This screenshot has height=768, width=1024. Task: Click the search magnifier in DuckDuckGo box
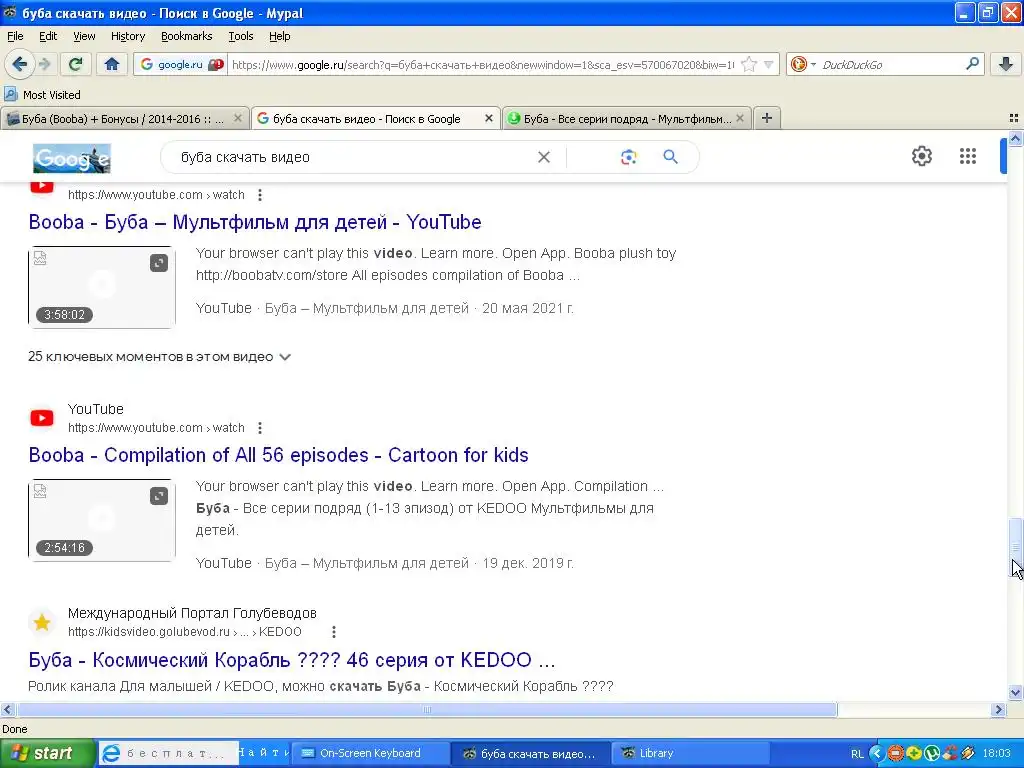coord(972,64)
